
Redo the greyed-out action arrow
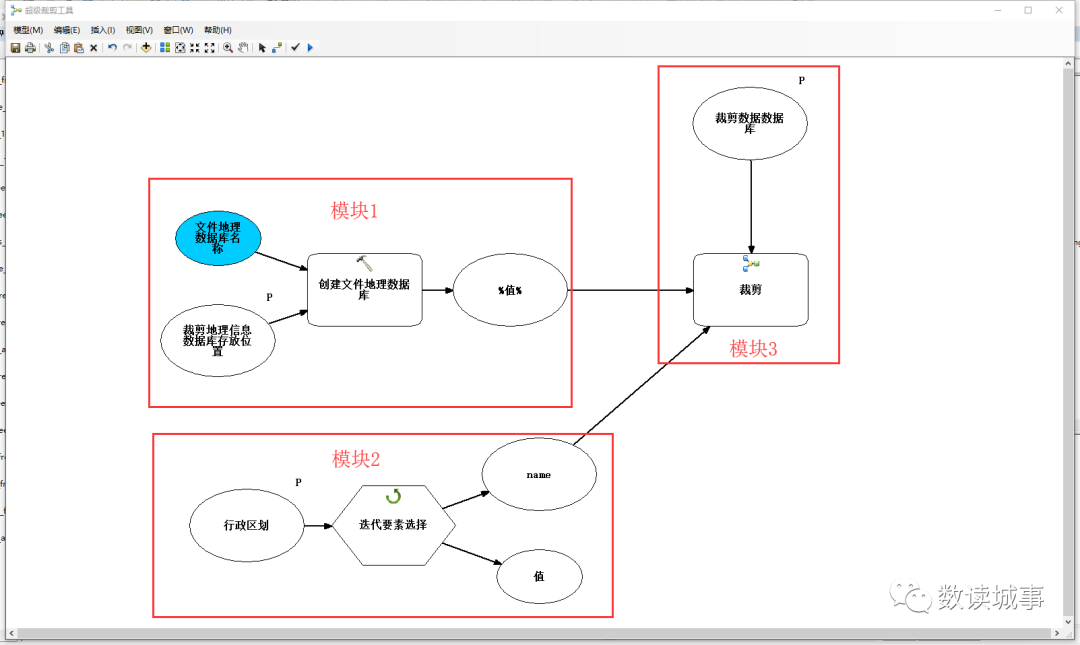(x=127, y=48)
